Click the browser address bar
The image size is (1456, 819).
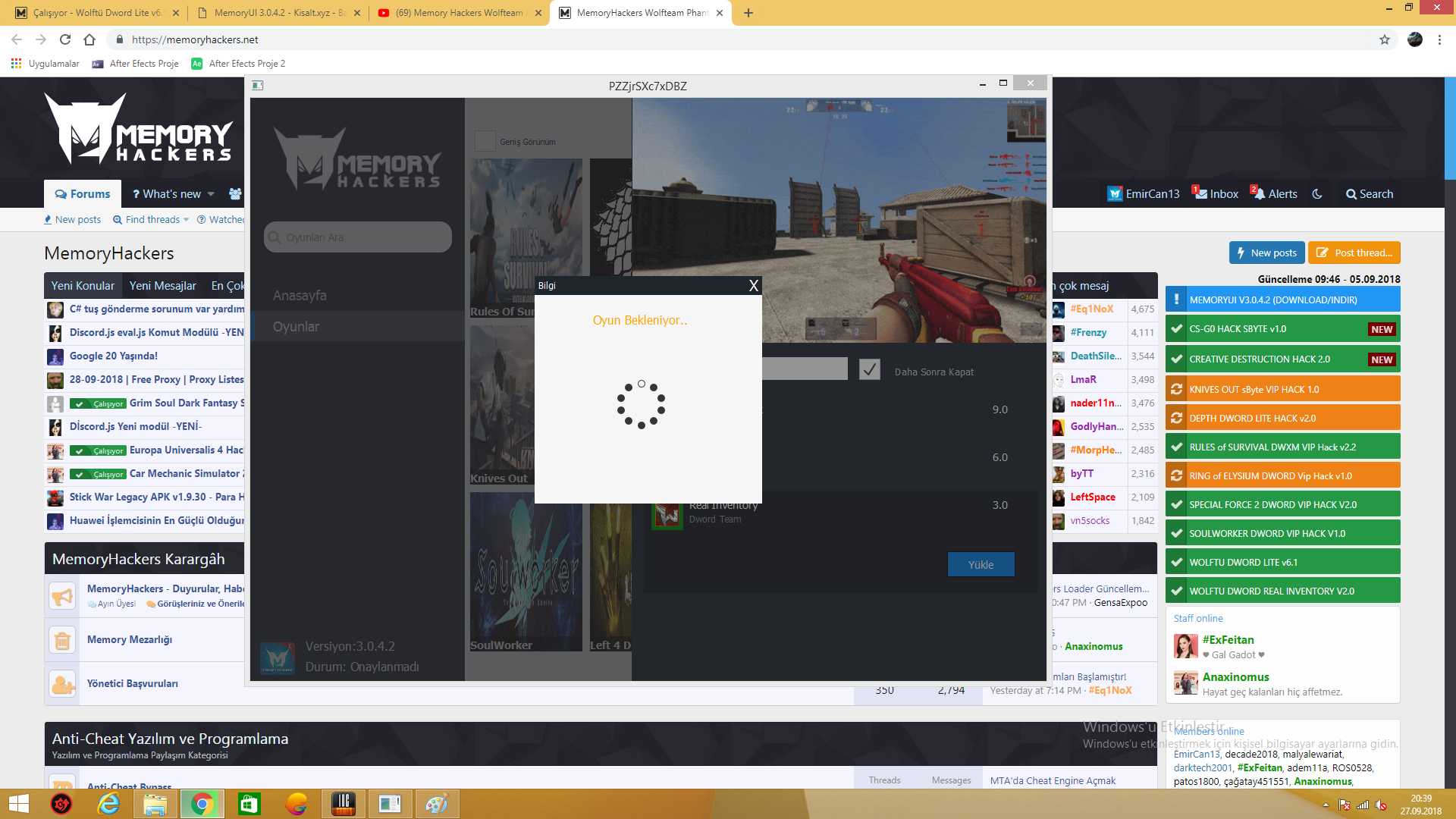coord(751,39)
